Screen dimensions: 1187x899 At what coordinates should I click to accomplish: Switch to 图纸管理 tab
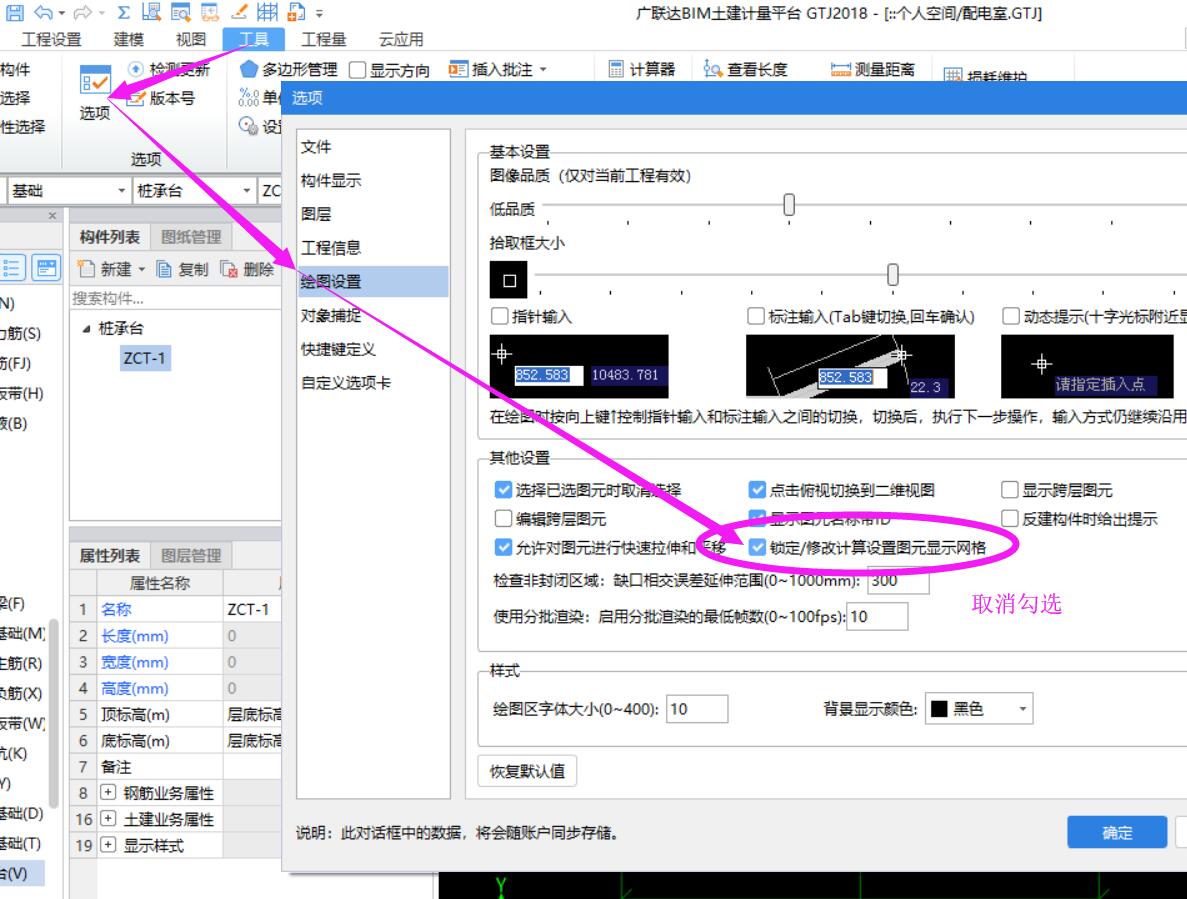(x=192, y=237)
